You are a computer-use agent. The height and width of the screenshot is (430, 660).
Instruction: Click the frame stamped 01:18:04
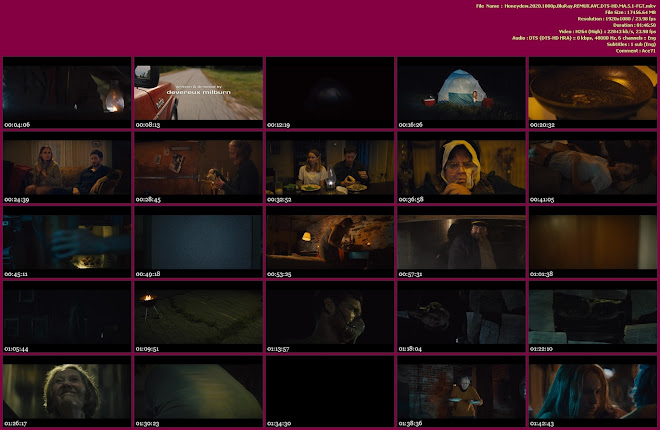tap(461, 317)
